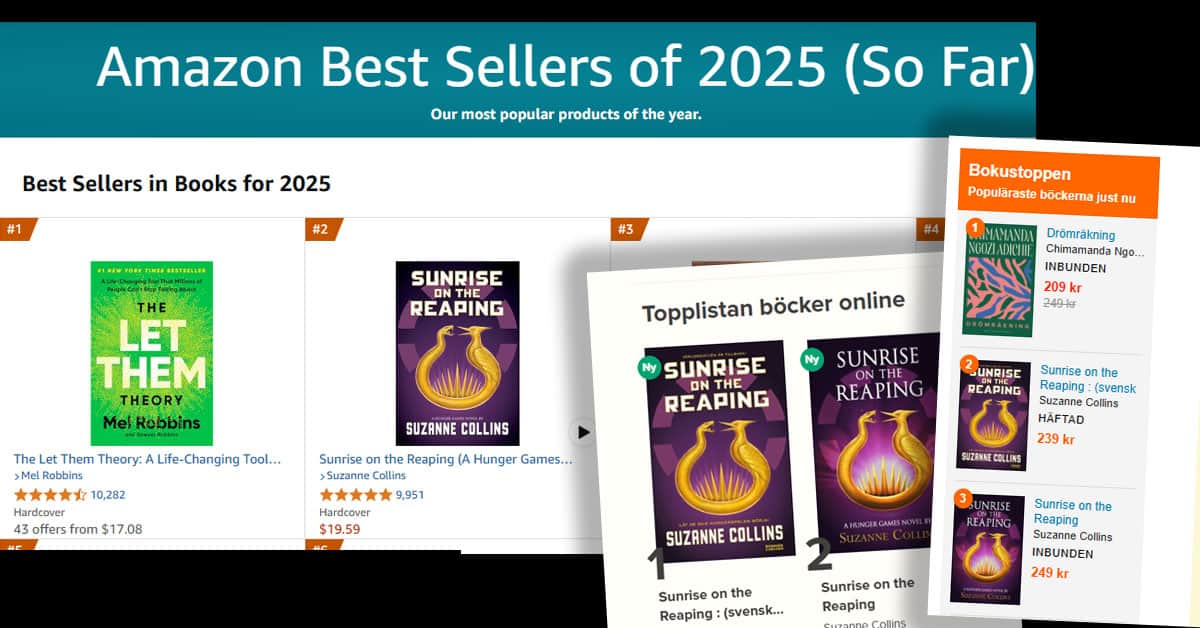Image resolution: width=1200 pixels, height=628 pixels.
Task: Open the Drömräkning book cover thumbnail
Action: pos(999,279)
